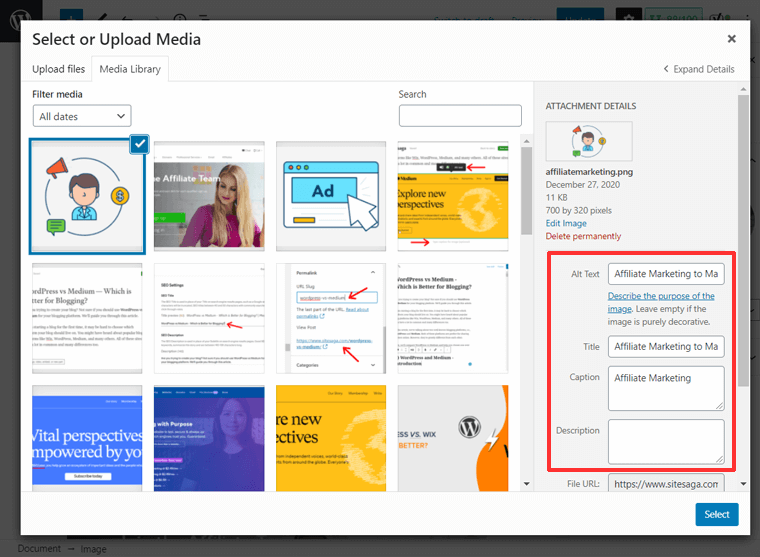Select the Affiliate Team woman photo thumbnail
Viewport: 760px width, 557px height.
click(209, 196)
